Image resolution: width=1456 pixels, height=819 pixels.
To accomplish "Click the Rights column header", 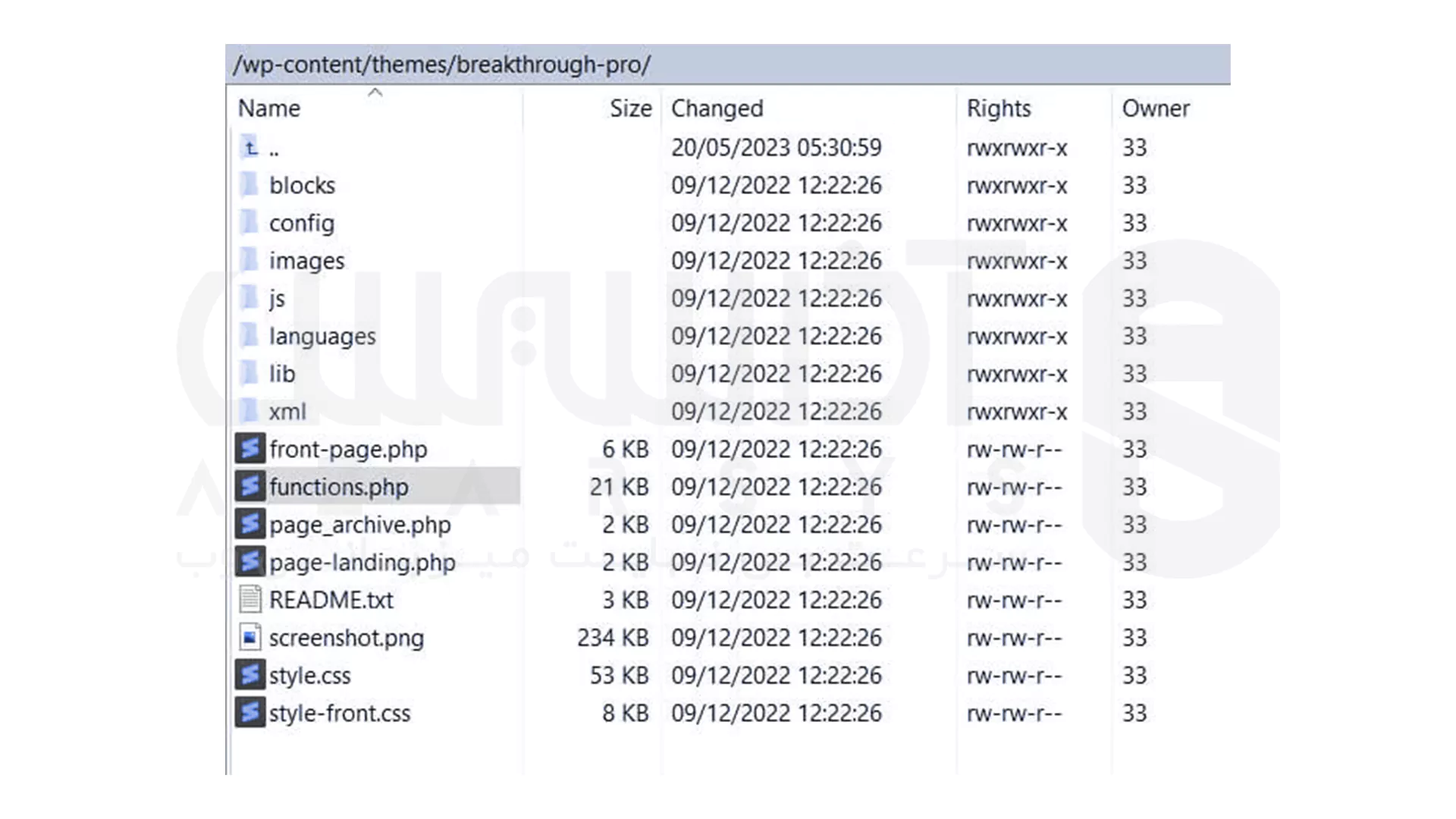I will point(998,107).
